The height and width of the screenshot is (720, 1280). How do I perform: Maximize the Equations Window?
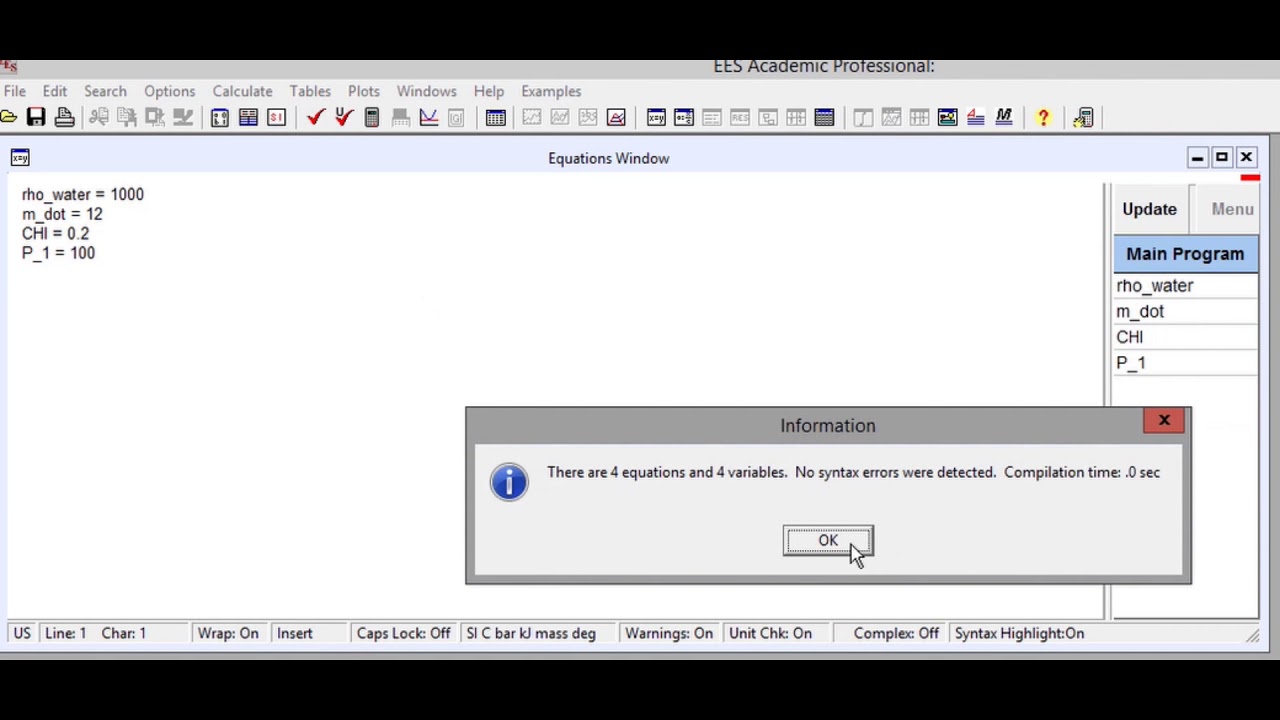coord(1221,158)
